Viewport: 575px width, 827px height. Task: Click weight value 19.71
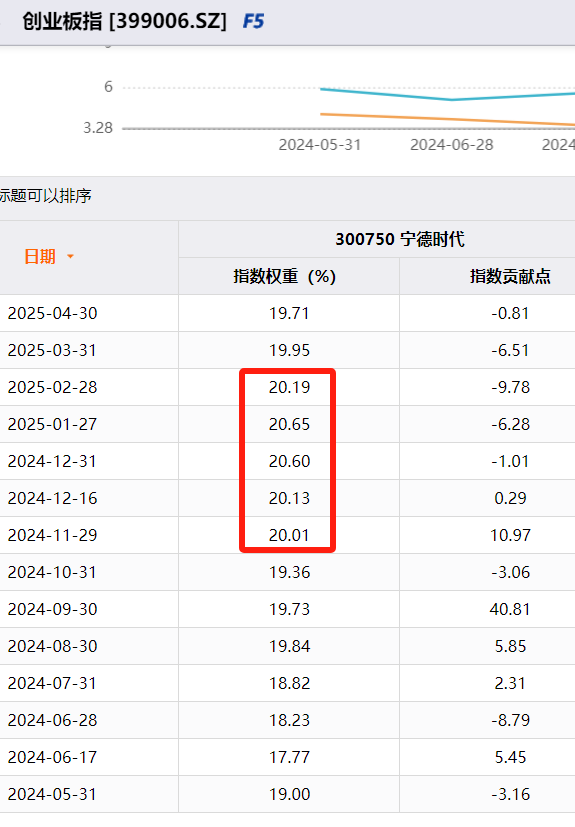289,313
